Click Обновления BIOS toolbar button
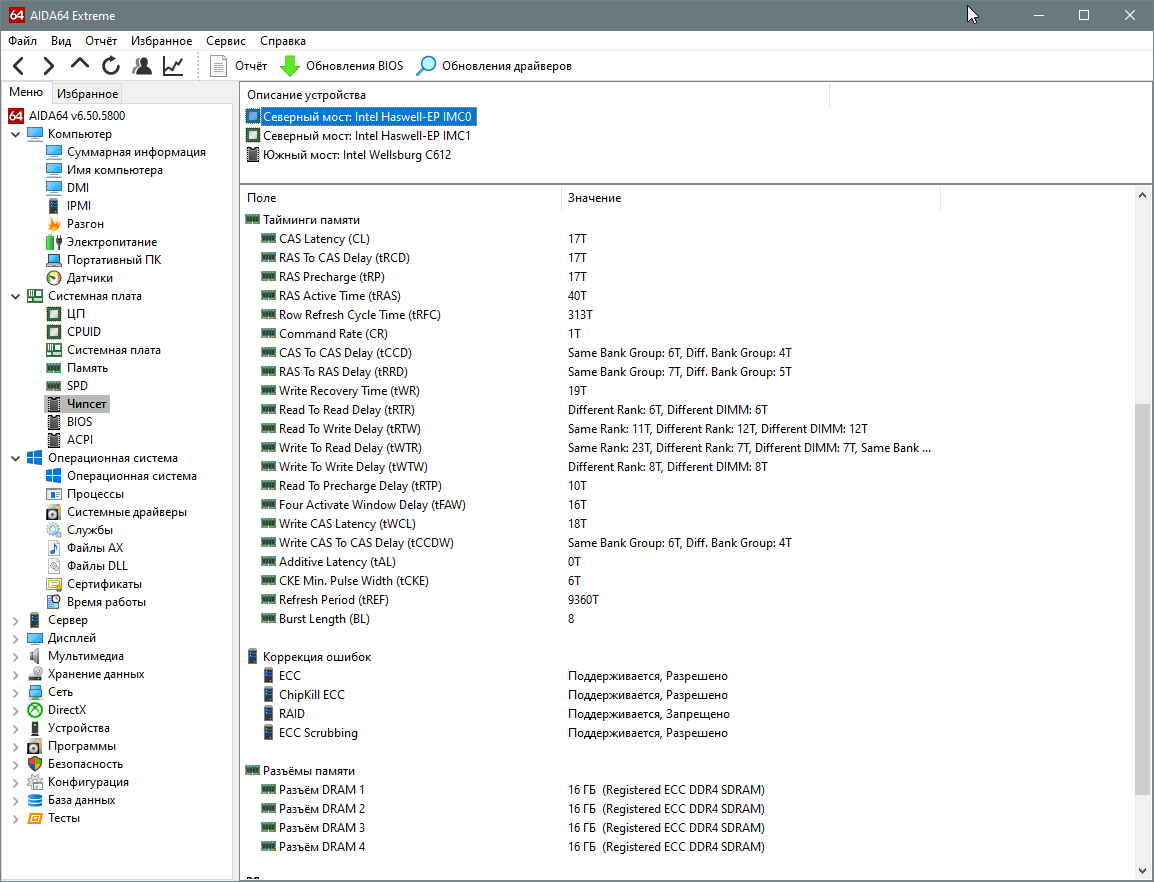This screenshot has width=1154, height=882. click(341, 66)
